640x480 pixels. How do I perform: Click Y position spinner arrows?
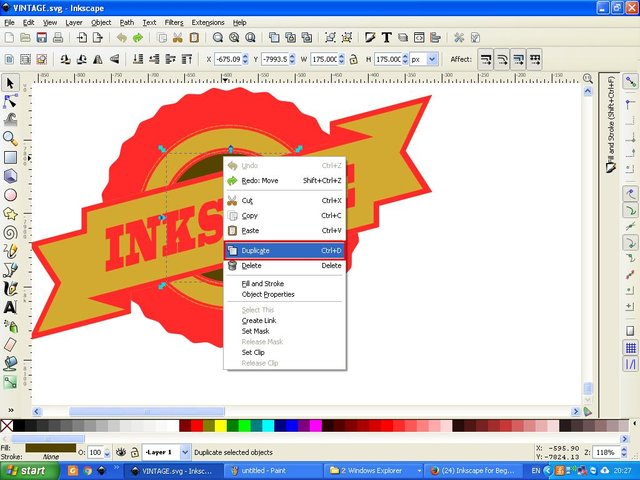tap(292, 59)
